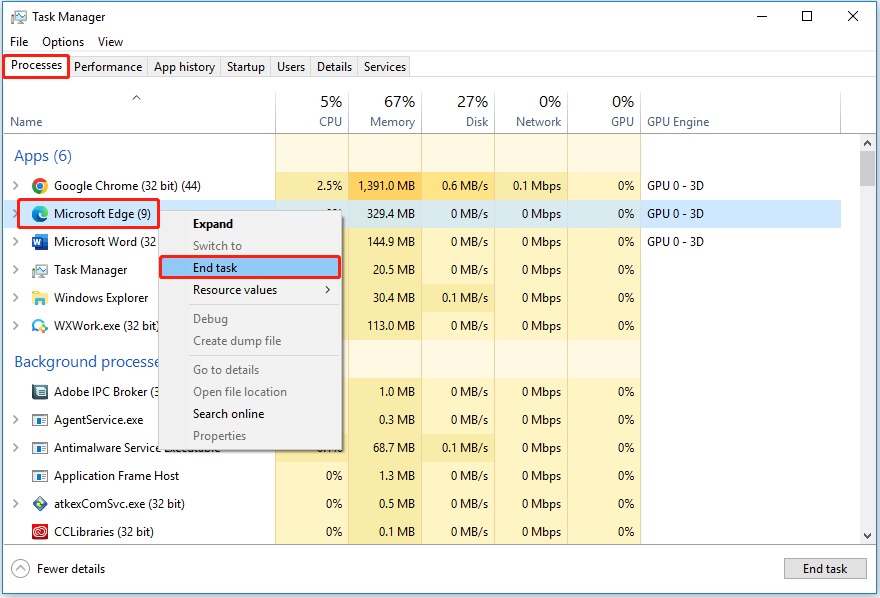The width and height of the screenshot is (880, 598).
Task: Click the Google Chrome app icon
Action: (x=40, y=186)
